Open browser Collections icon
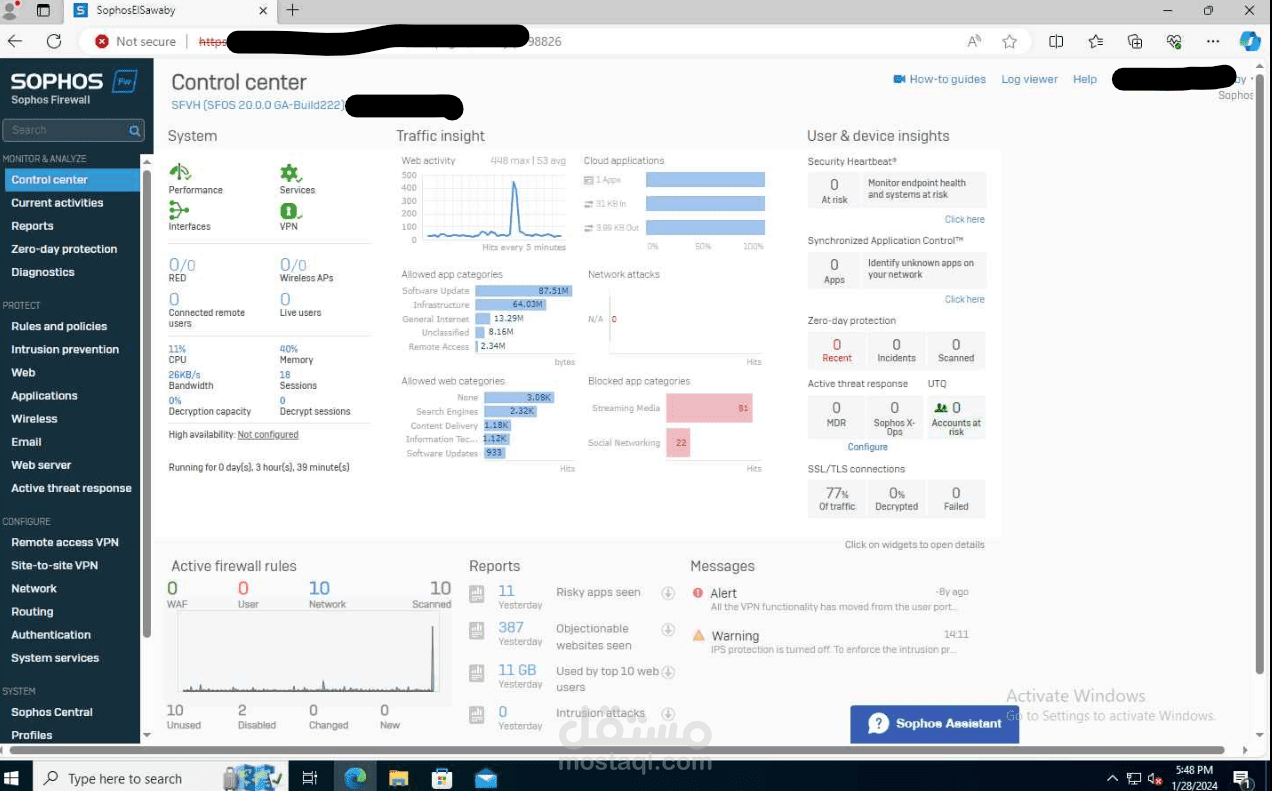 (1134, 41)
